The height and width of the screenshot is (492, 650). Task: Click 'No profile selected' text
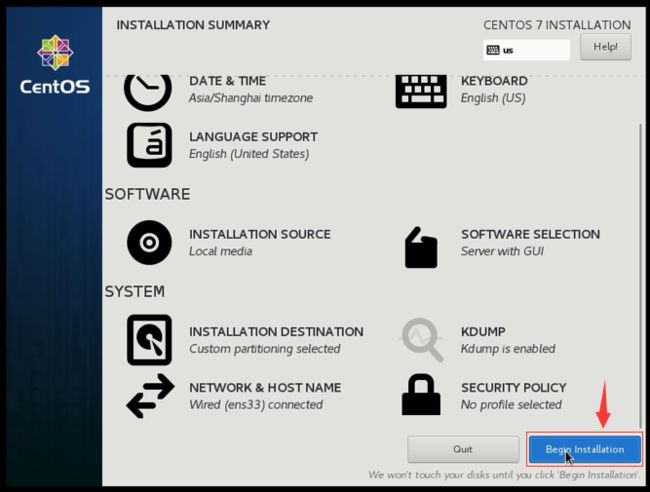[511, 405]
